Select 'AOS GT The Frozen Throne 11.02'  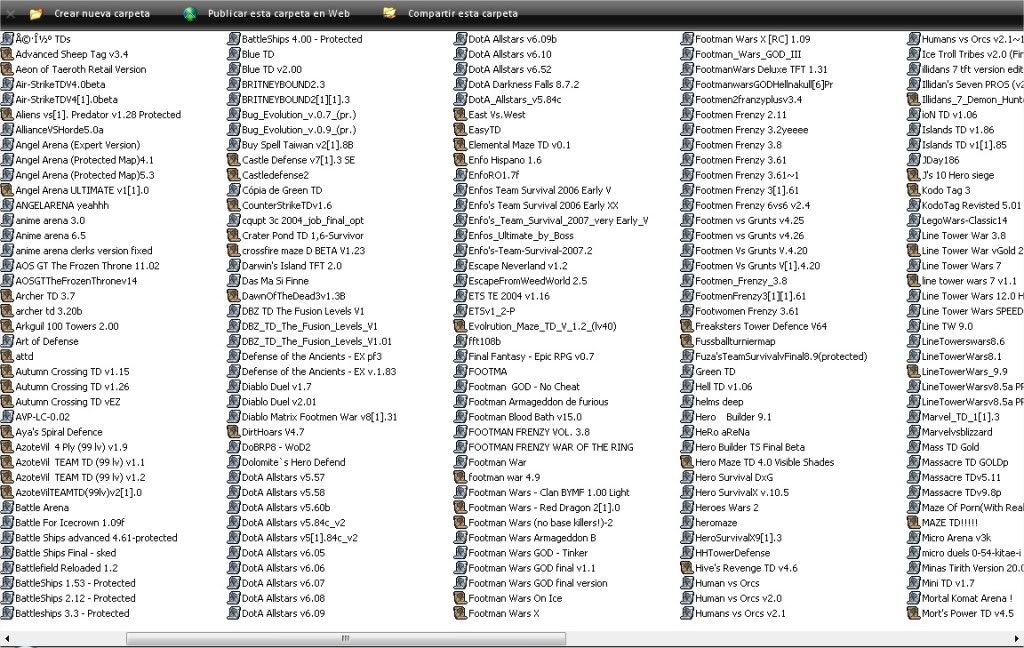[87, 266]
